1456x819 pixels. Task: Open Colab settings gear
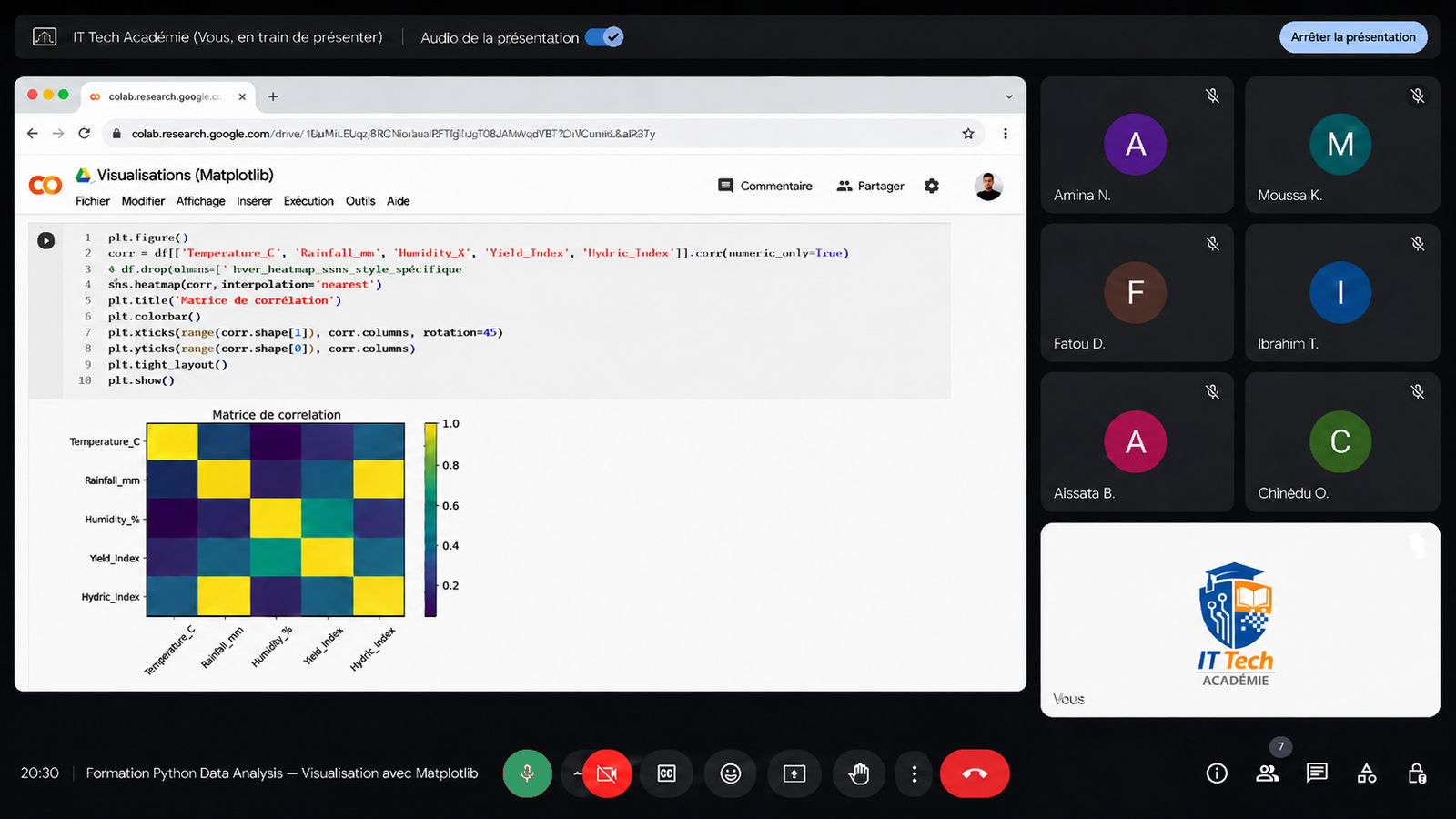932,186
